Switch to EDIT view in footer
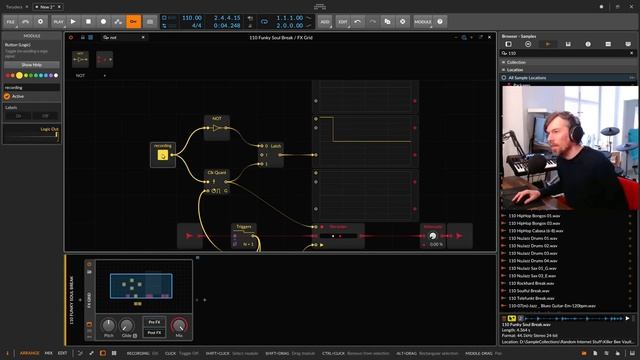640x360 pixels. 62,353
